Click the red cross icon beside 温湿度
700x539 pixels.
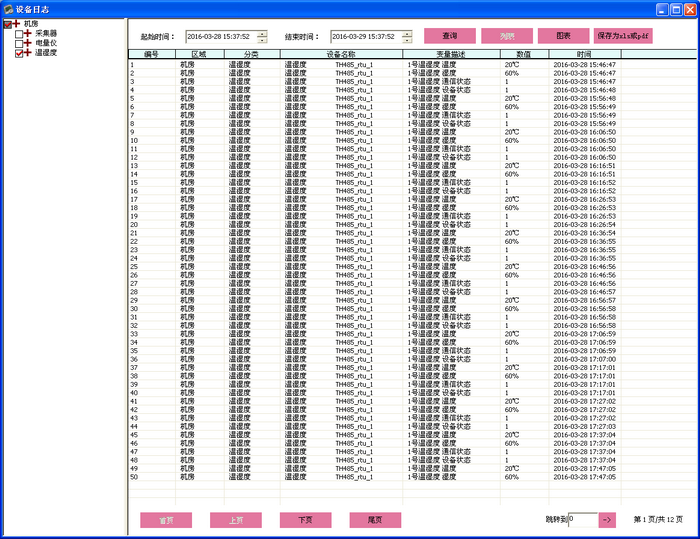point(28,54)
